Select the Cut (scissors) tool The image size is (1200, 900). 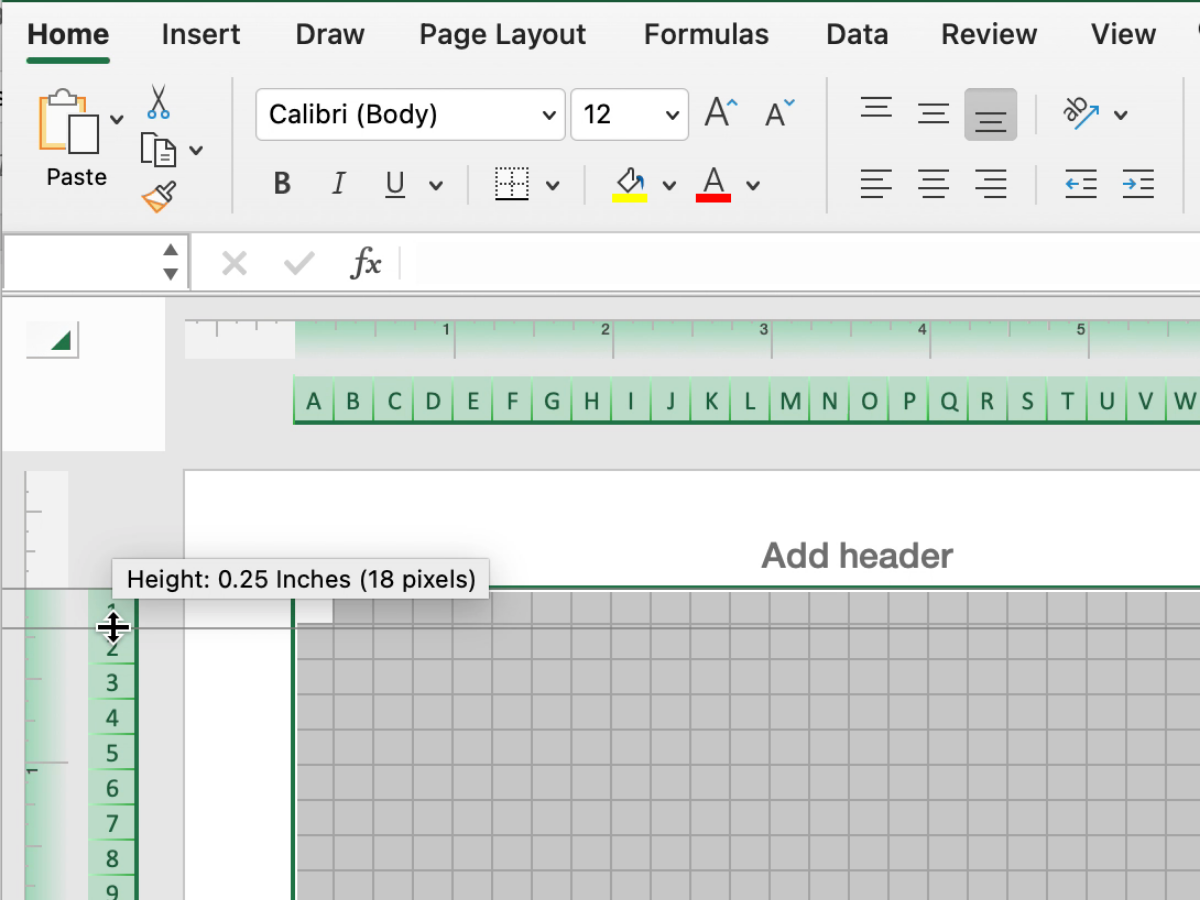click(x=156, y=103)
